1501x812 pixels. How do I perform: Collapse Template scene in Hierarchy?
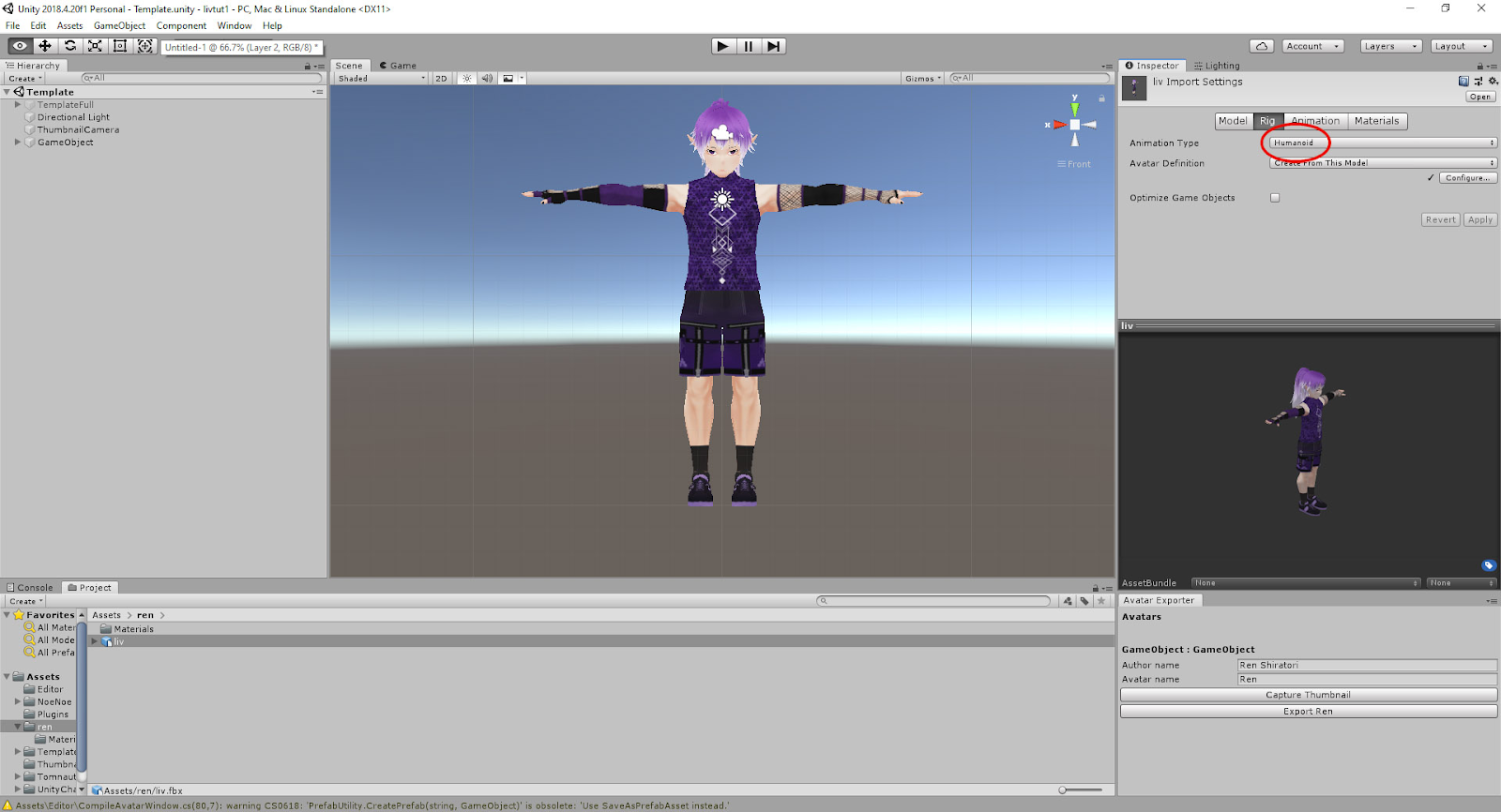pos(7,92)
